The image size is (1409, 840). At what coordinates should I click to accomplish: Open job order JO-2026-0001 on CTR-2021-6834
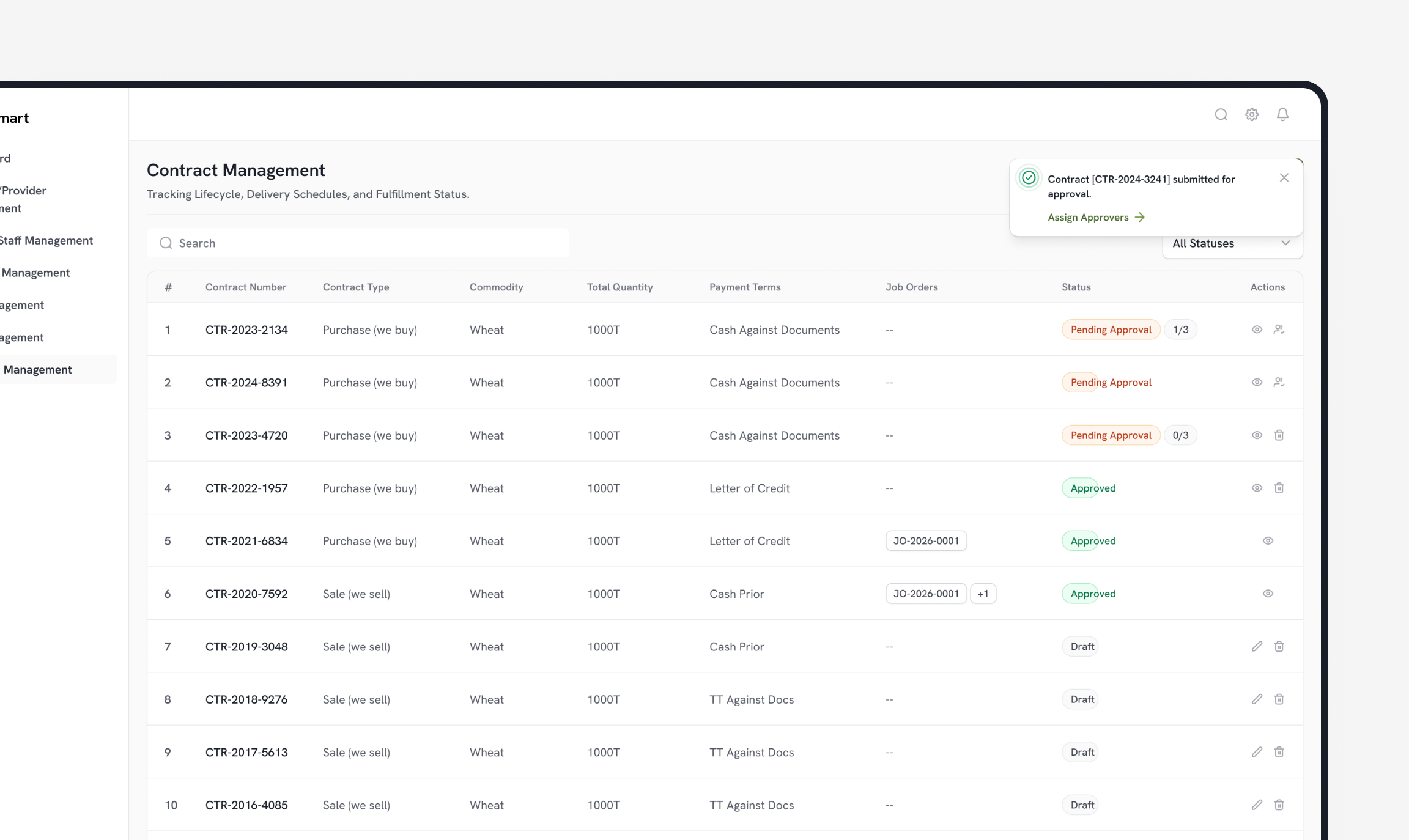pos(926,541)
